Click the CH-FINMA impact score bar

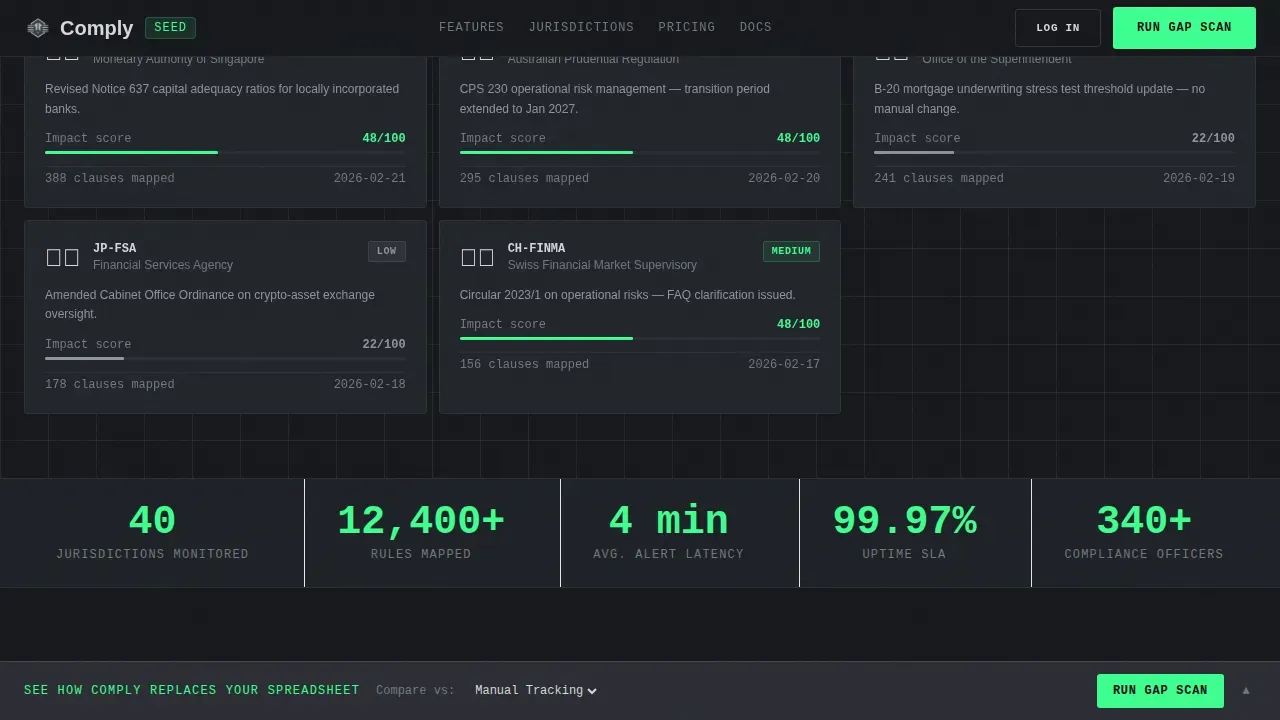[x=640, y=338]
